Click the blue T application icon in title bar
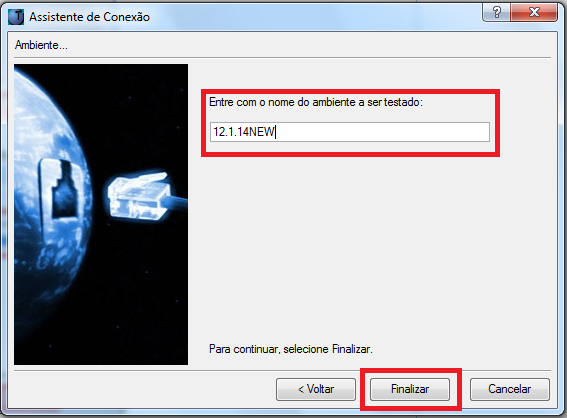Viewport: 567px width, 418px height. tap(16, 17)
